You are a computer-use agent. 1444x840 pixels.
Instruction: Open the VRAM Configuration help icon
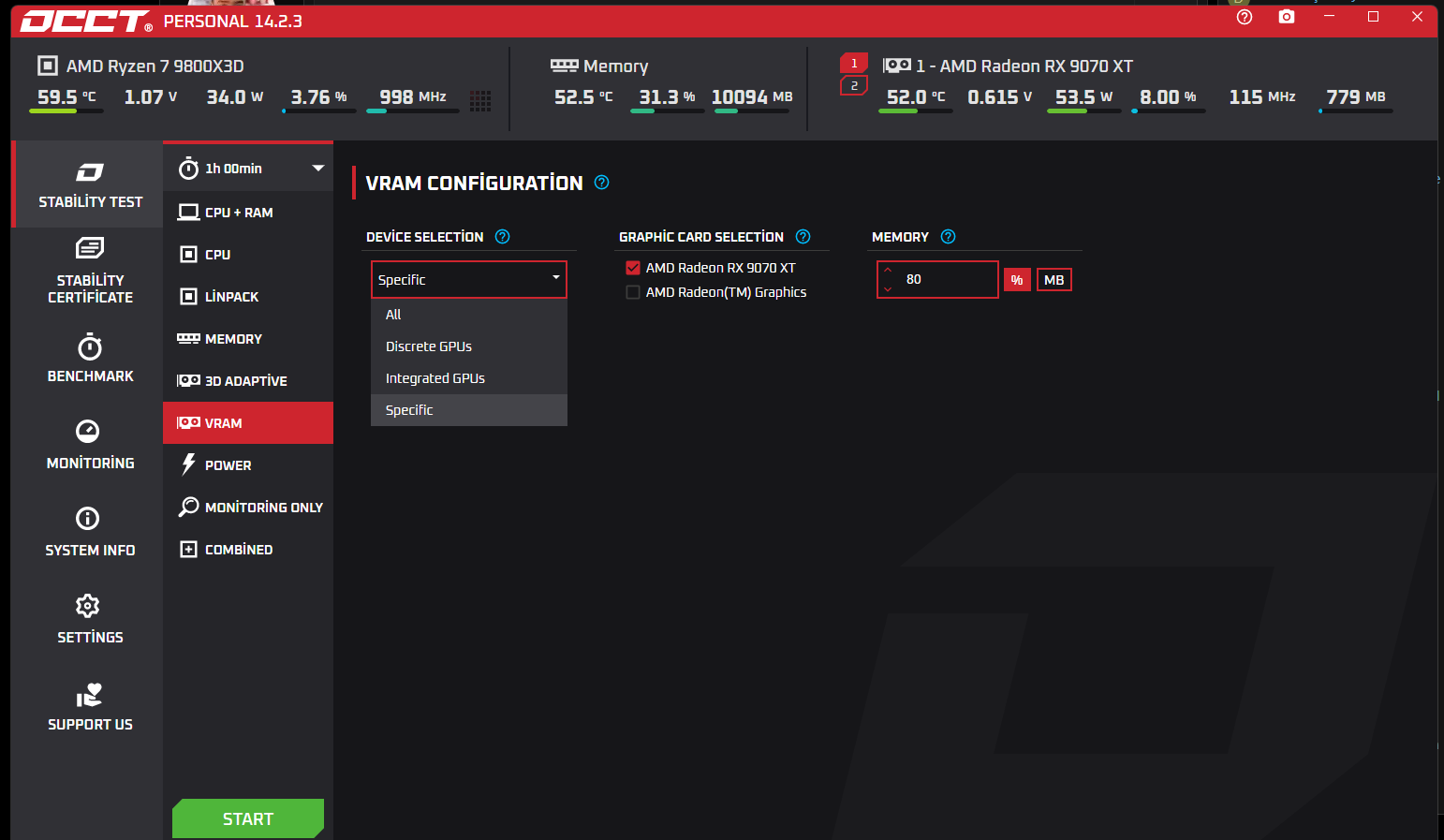[602, 183]
